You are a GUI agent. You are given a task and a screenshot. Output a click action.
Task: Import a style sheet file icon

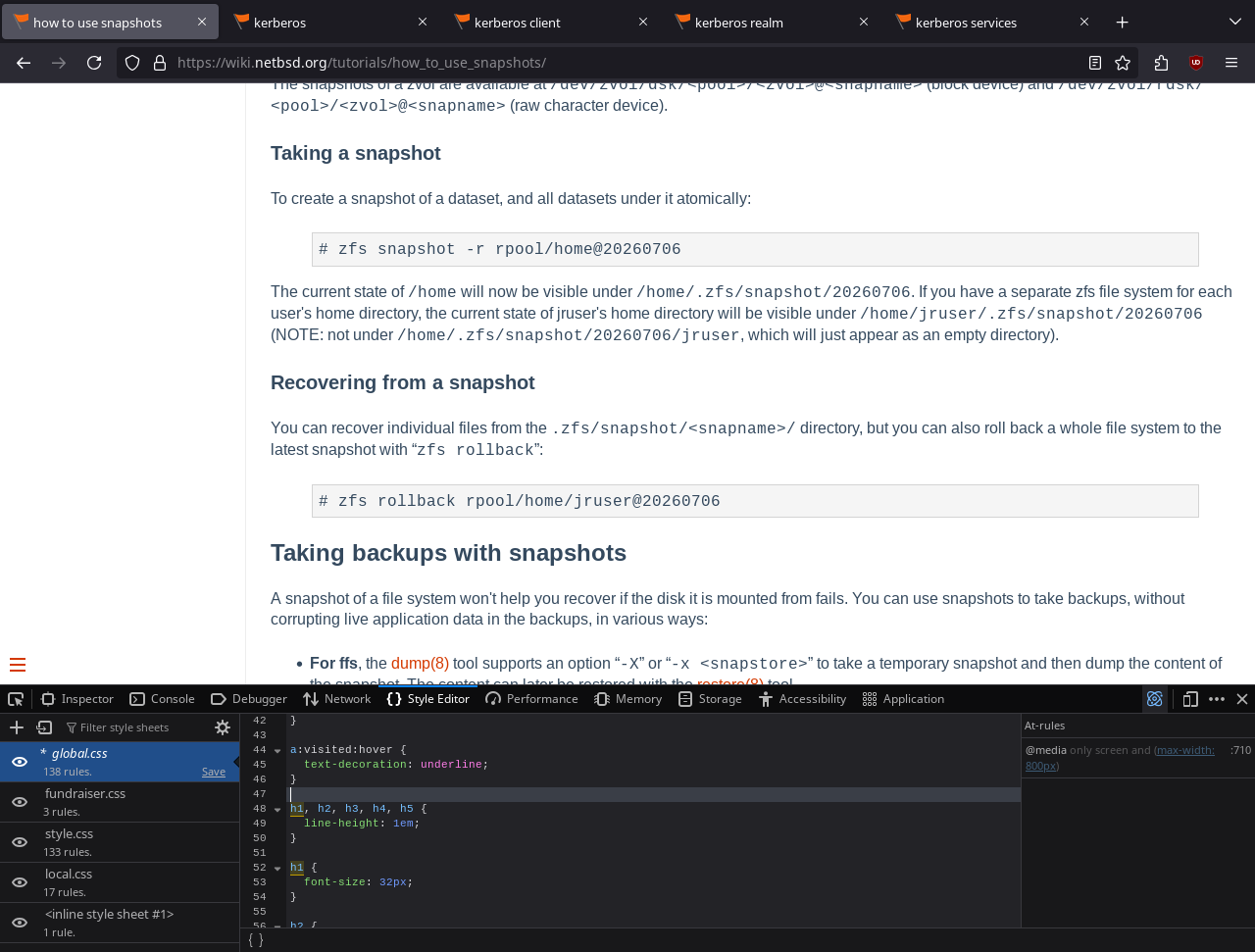coord(44,727)
